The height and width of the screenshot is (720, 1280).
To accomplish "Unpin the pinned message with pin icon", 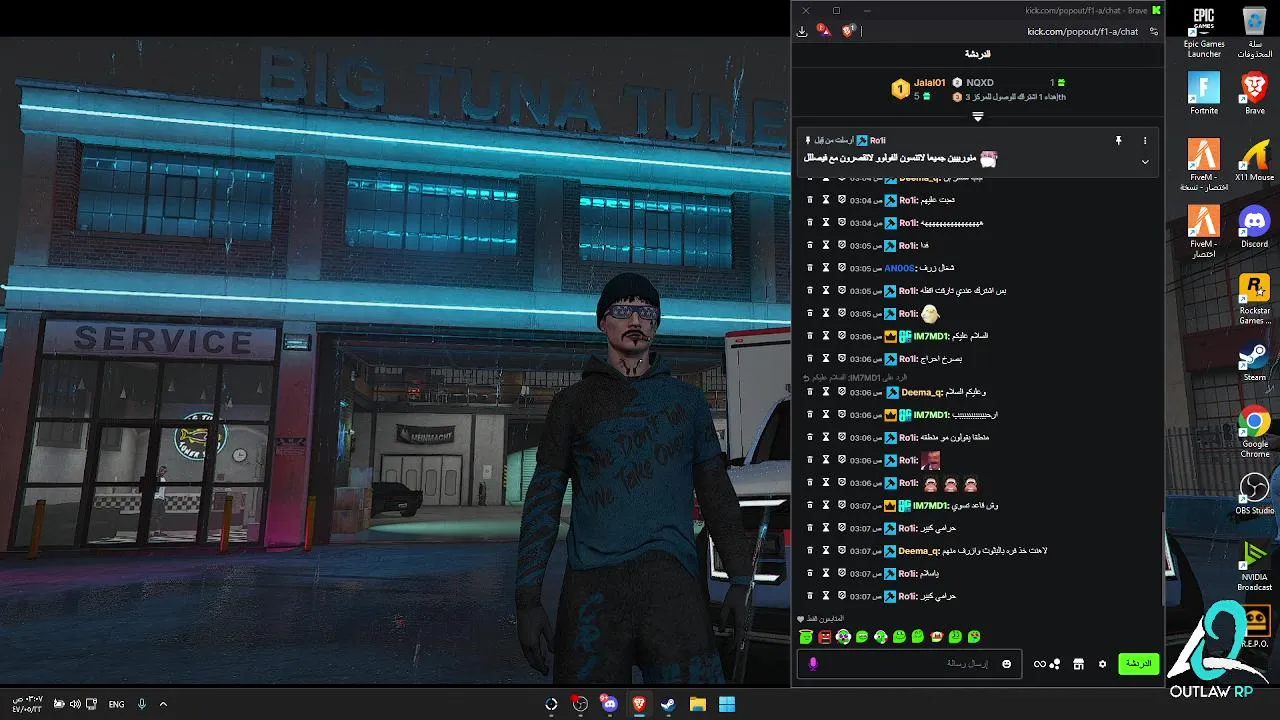I will click(1118, 141).
